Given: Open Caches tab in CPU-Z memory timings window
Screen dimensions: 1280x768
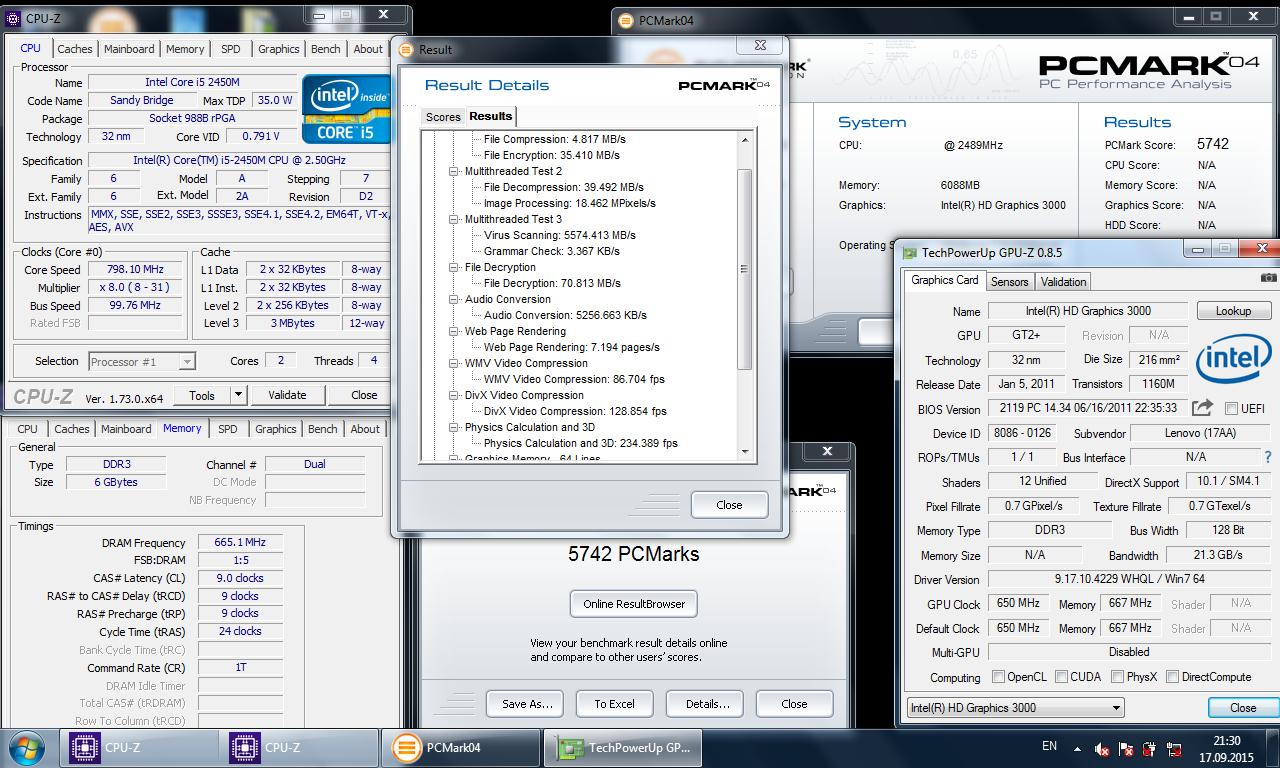Looking at the screenshot, I should (x=72, y=429).
